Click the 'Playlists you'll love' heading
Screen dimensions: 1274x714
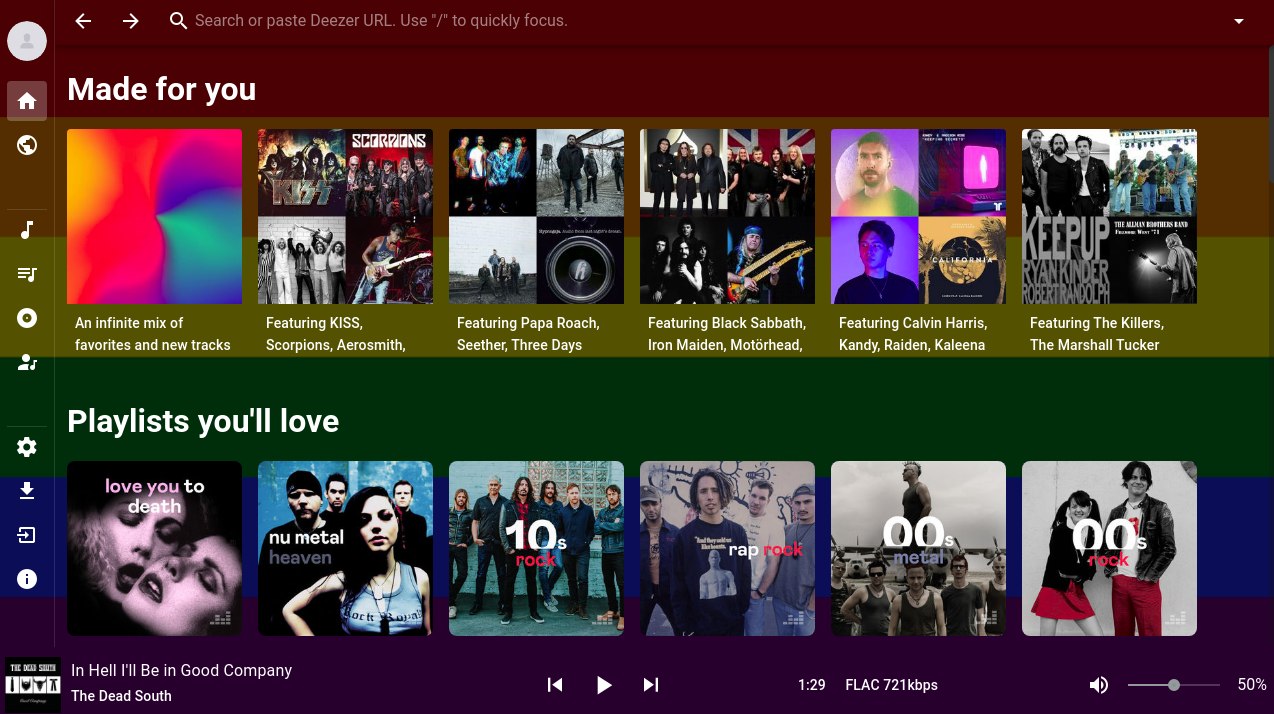(203, 421)
